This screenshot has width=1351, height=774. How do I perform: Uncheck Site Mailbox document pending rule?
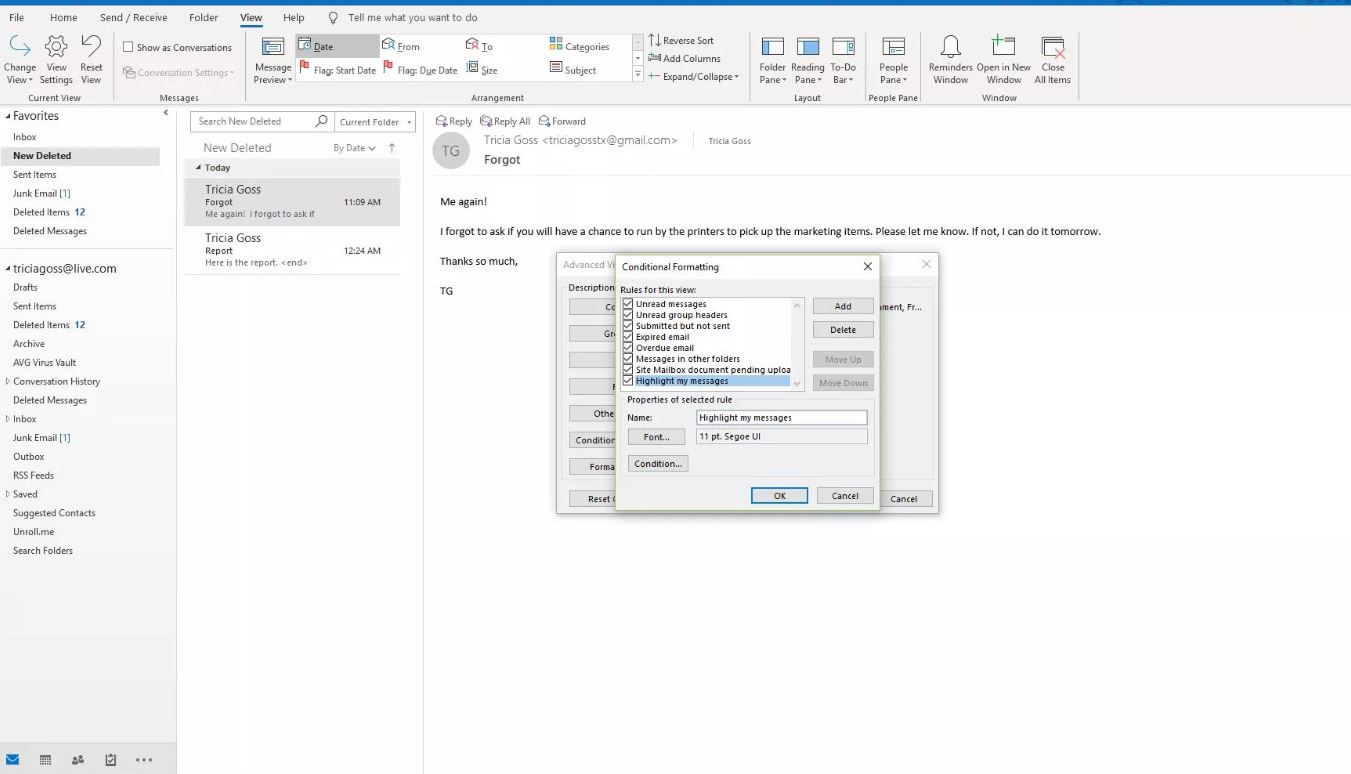point(628,370)
